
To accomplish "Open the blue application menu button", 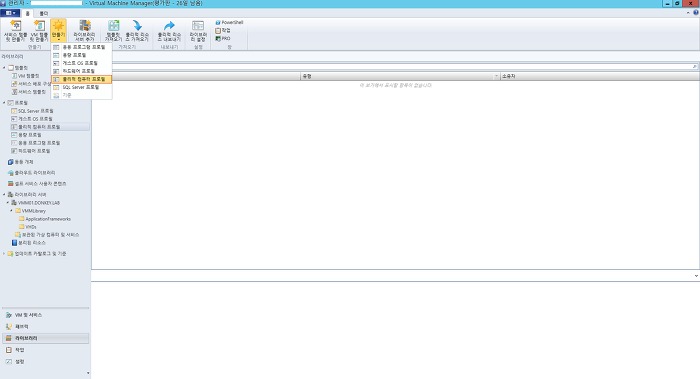I will click(10, 13).
